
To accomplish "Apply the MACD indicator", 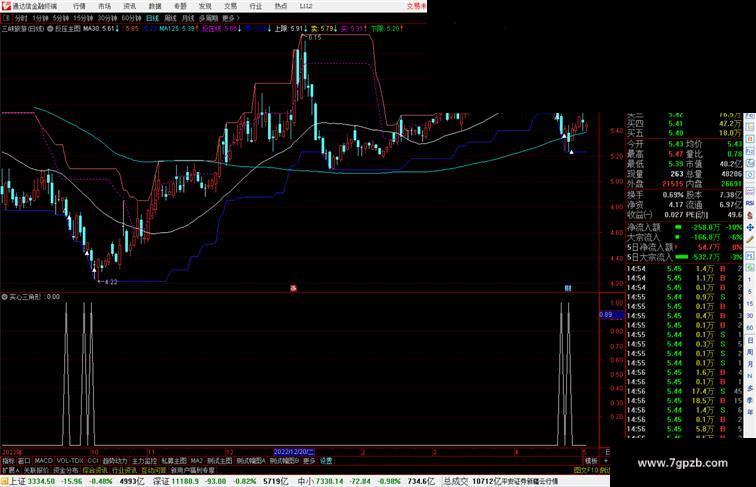I will 43,461.
